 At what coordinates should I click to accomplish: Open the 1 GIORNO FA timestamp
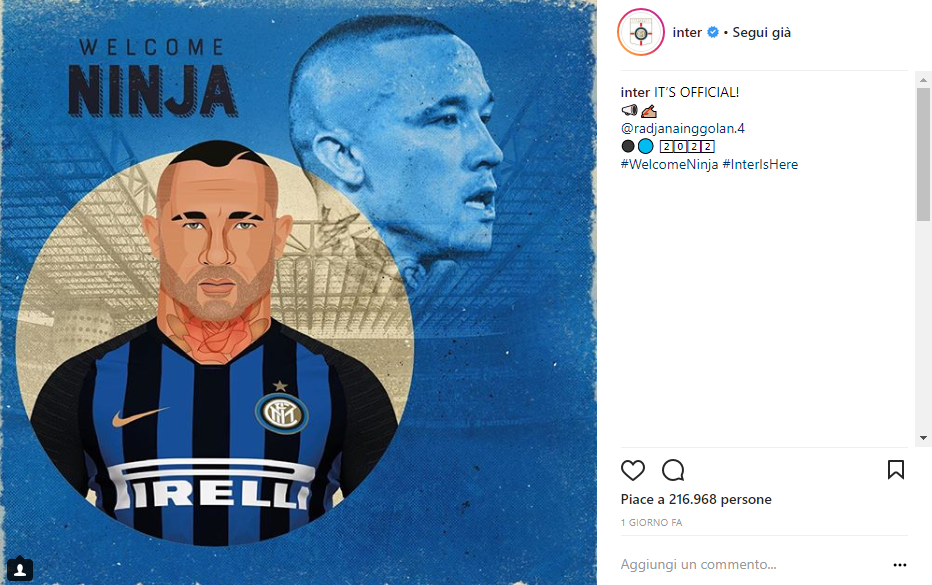[651, 523]
